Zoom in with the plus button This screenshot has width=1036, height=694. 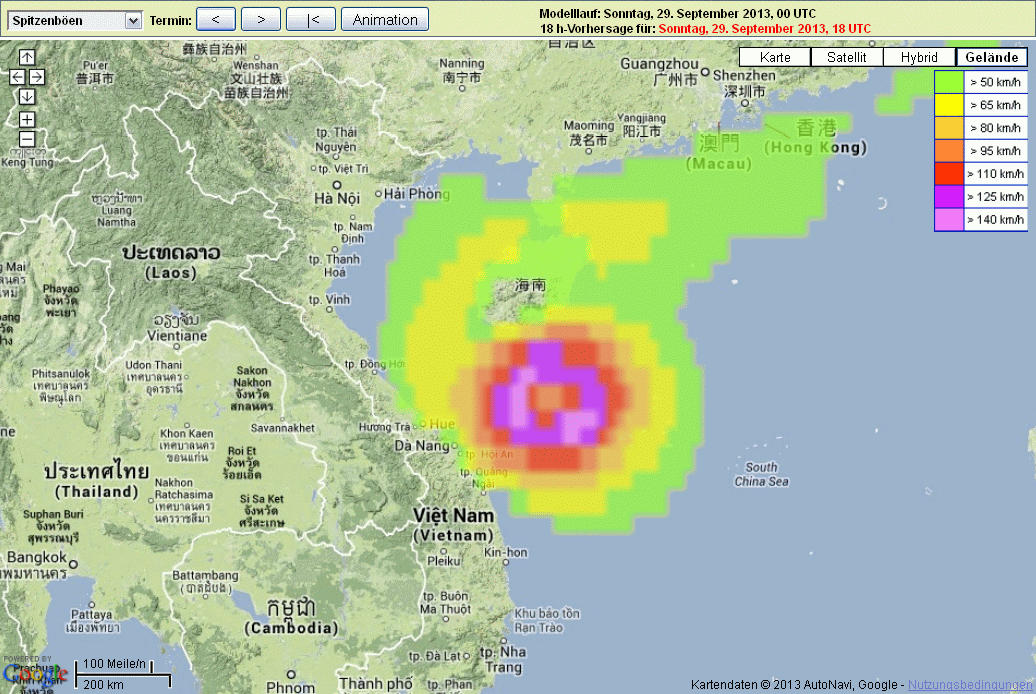[x=27, y=119]
